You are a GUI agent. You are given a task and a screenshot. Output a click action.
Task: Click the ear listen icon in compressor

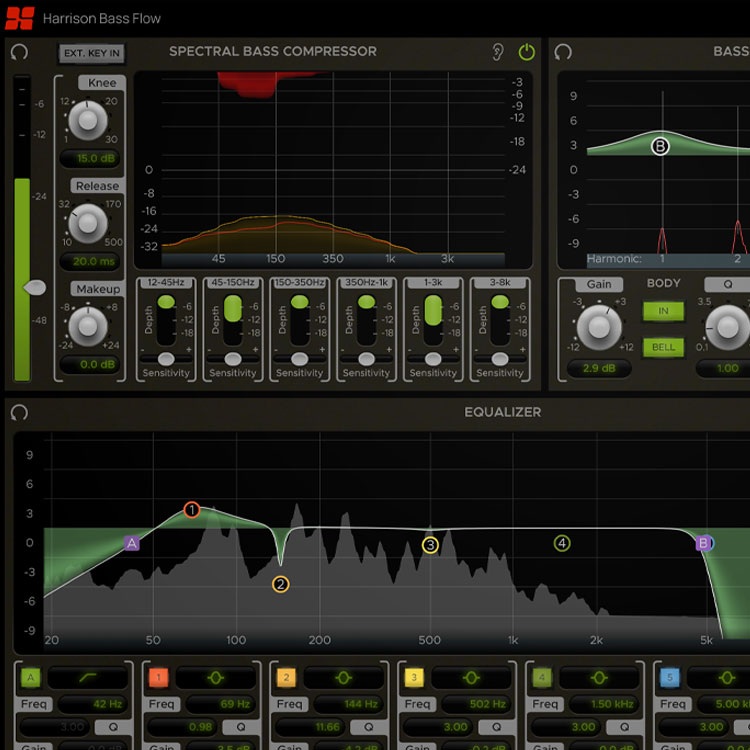pos(497,52)
